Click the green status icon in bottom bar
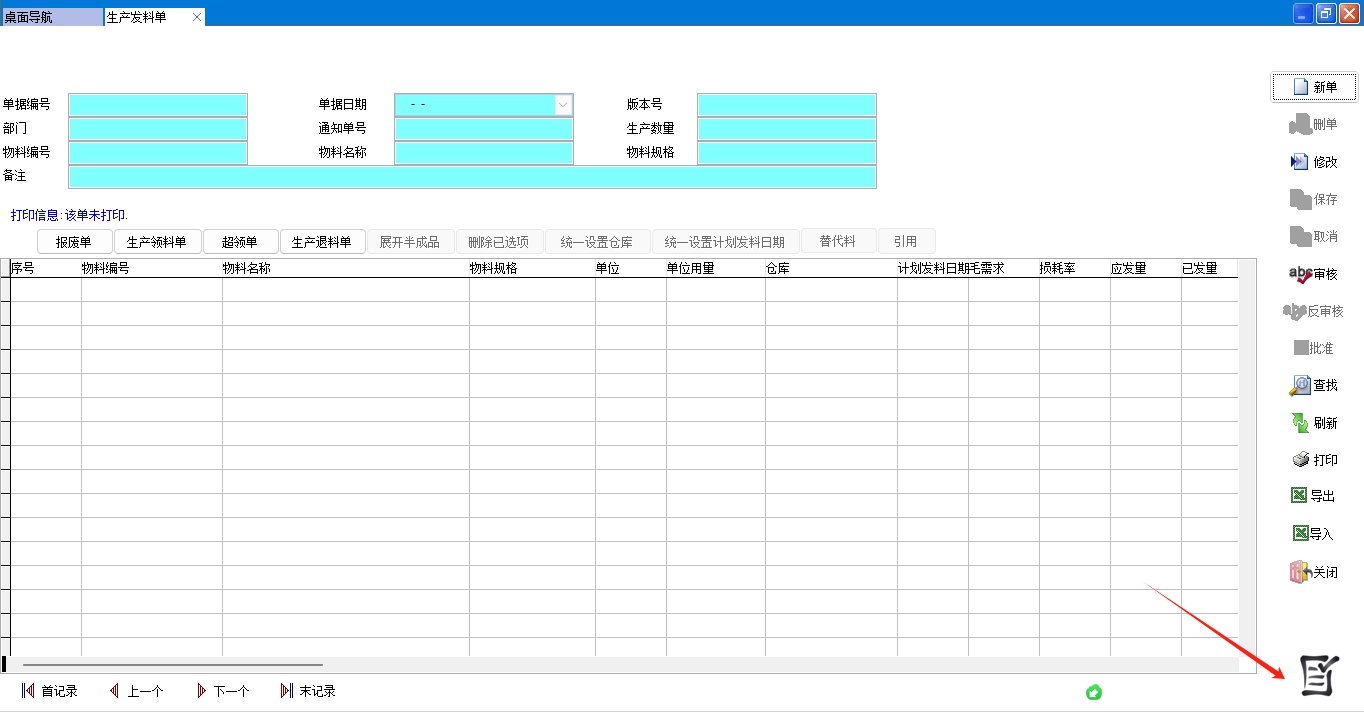This screenshot has height=712, width=1364. click(1094, 692)
